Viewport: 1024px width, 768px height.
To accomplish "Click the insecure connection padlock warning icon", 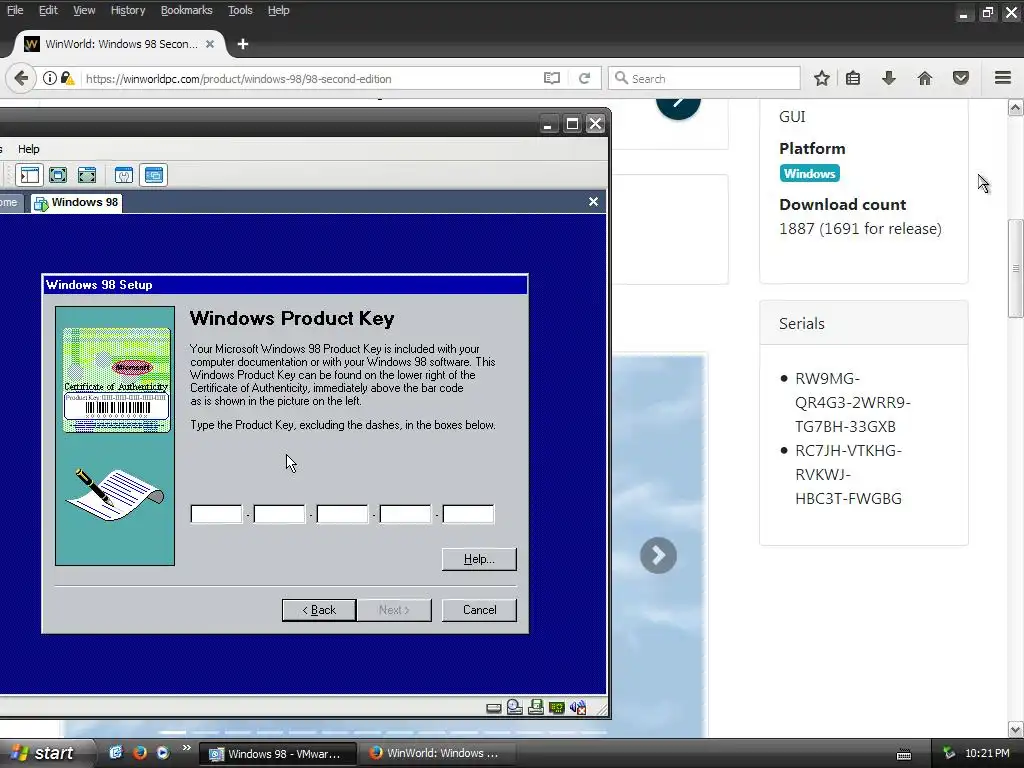I will [67, 78].
